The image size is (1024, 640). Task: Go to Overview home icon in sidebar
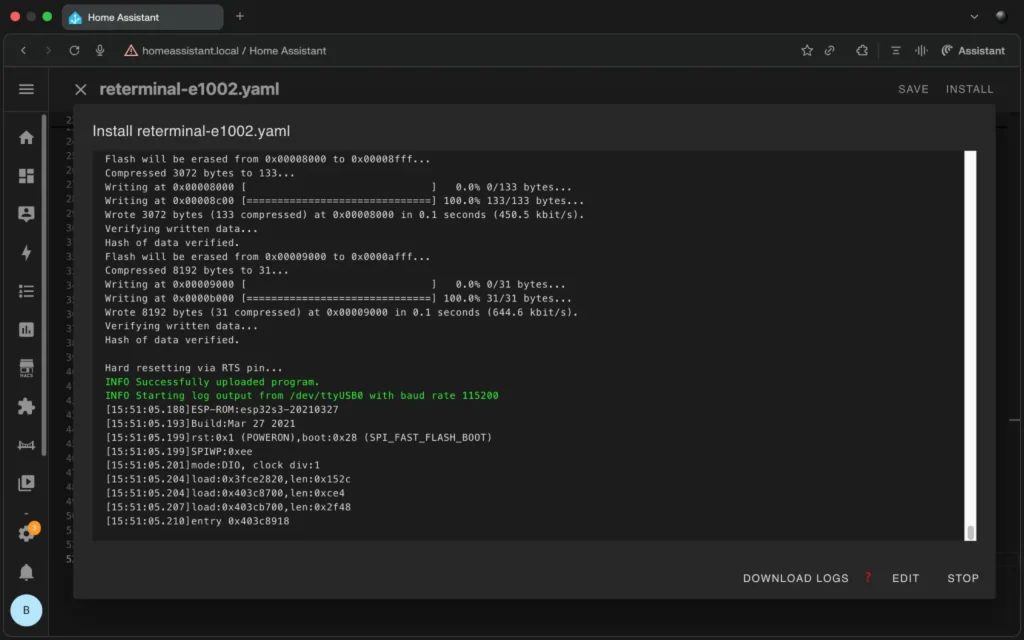[26, 137]
